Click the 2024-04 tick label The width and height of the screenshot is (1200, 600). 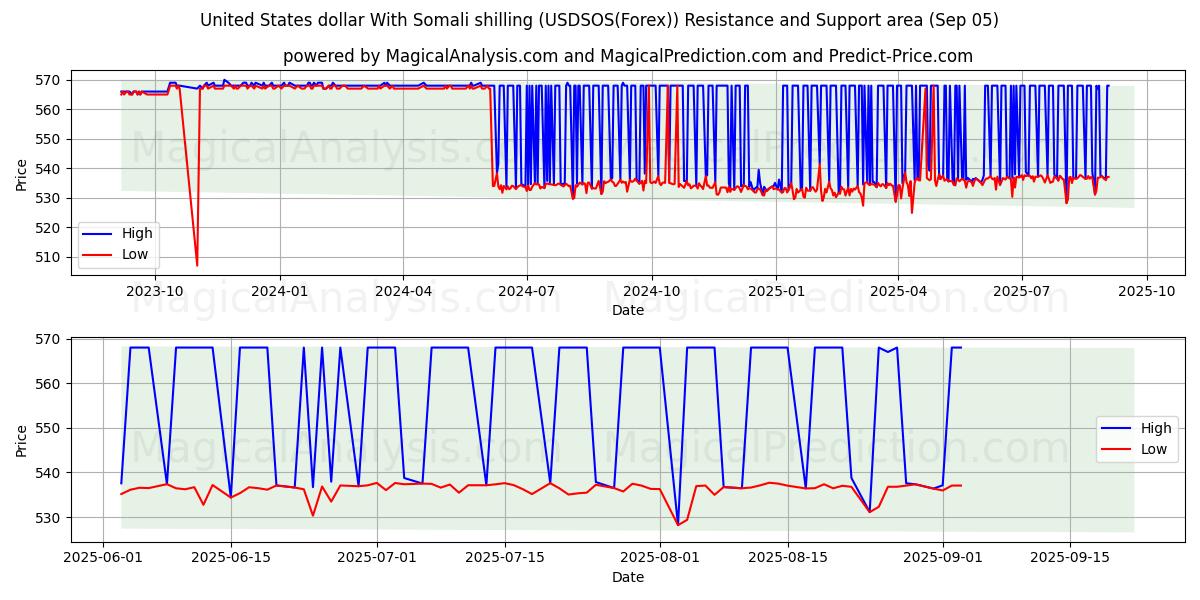point(403,290)
